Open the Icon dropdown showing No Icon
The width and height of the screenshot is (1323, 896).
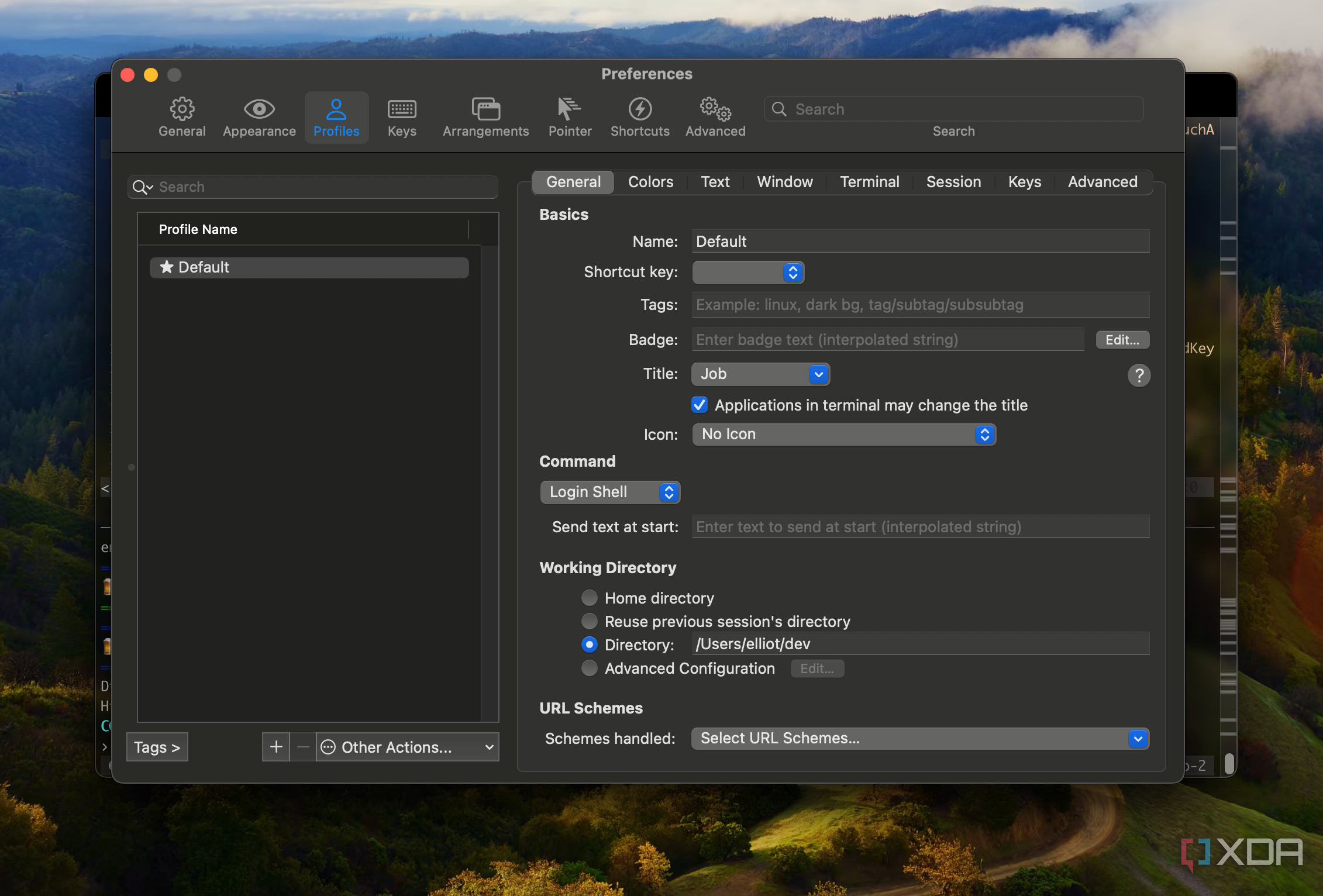844,434
